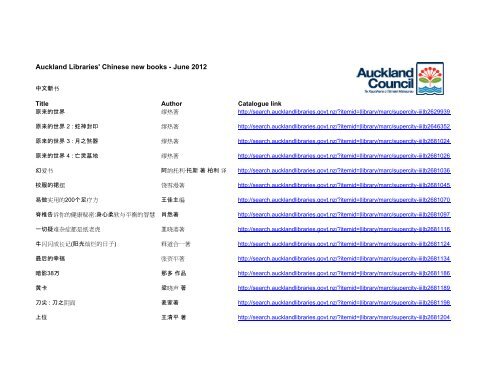The height and width of the screenshot is (386, 500).
Task: Open catalogue link ending b2681116
Action: point(344,229)
